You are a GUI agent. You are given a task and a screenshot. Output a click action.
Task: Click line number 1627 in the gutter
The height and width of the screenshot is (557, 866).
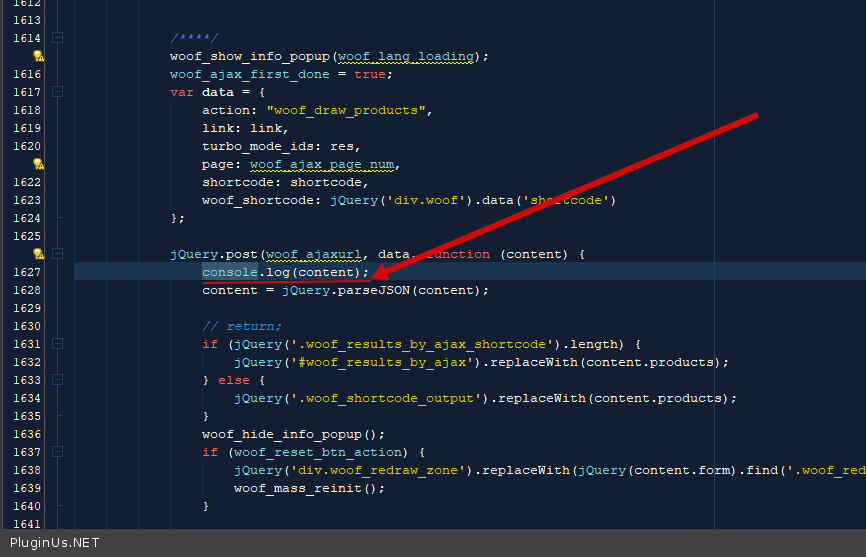(27, 272)
